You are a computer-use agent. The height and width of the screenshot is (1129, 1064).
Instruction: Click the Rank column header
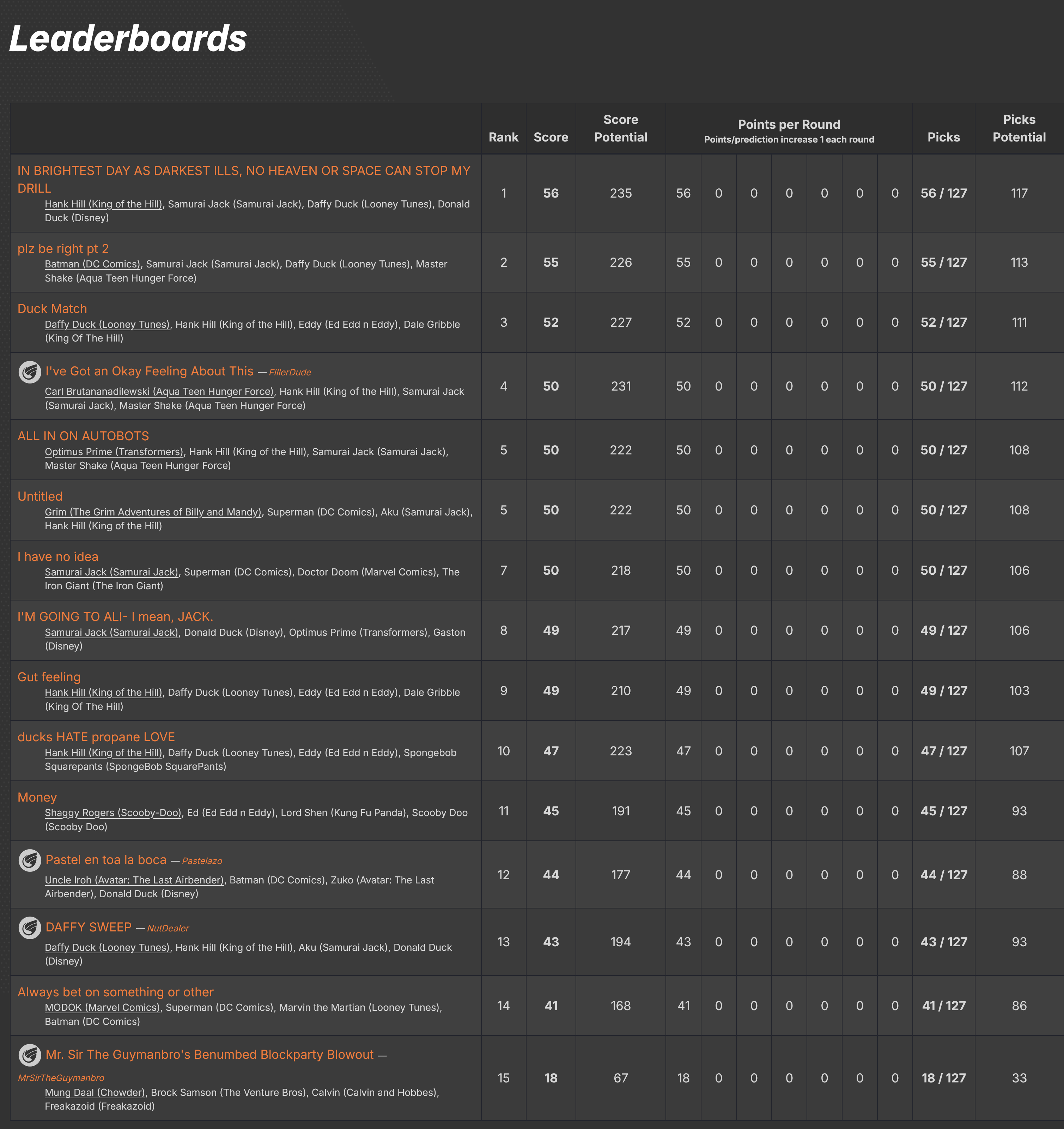coord(503,137)
